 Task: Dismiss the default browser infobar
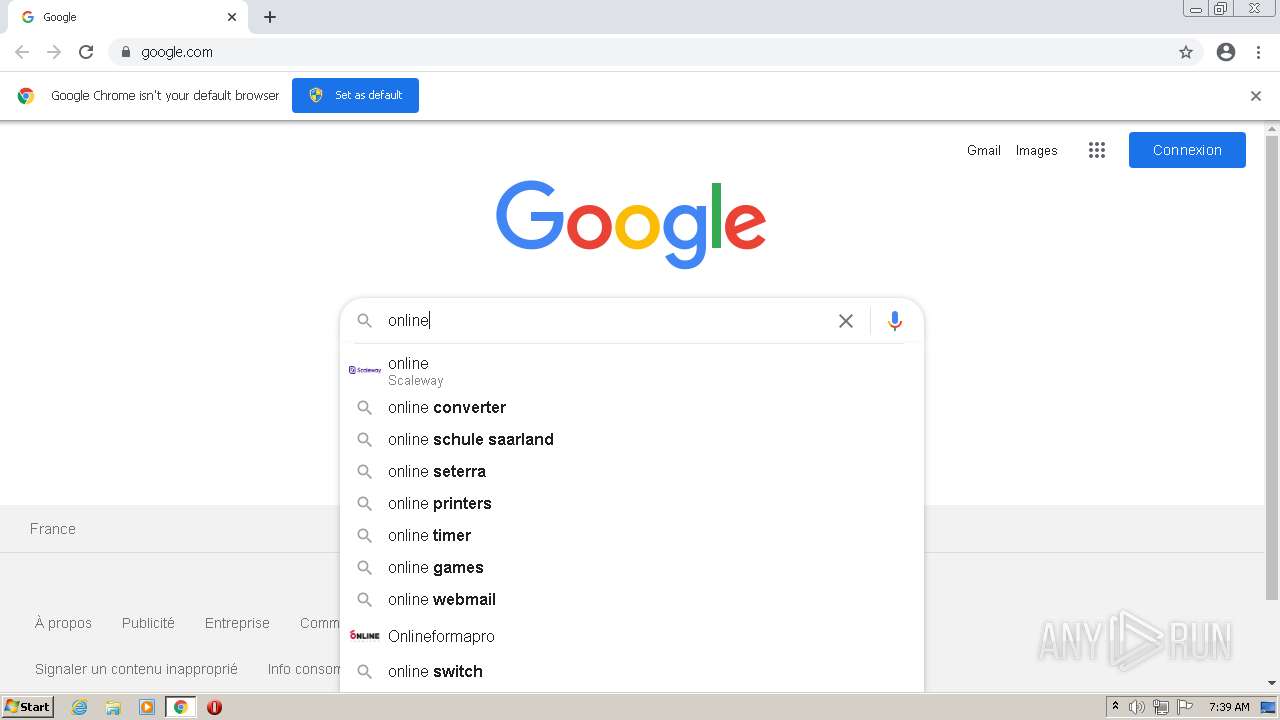[x=1256, y=96]
